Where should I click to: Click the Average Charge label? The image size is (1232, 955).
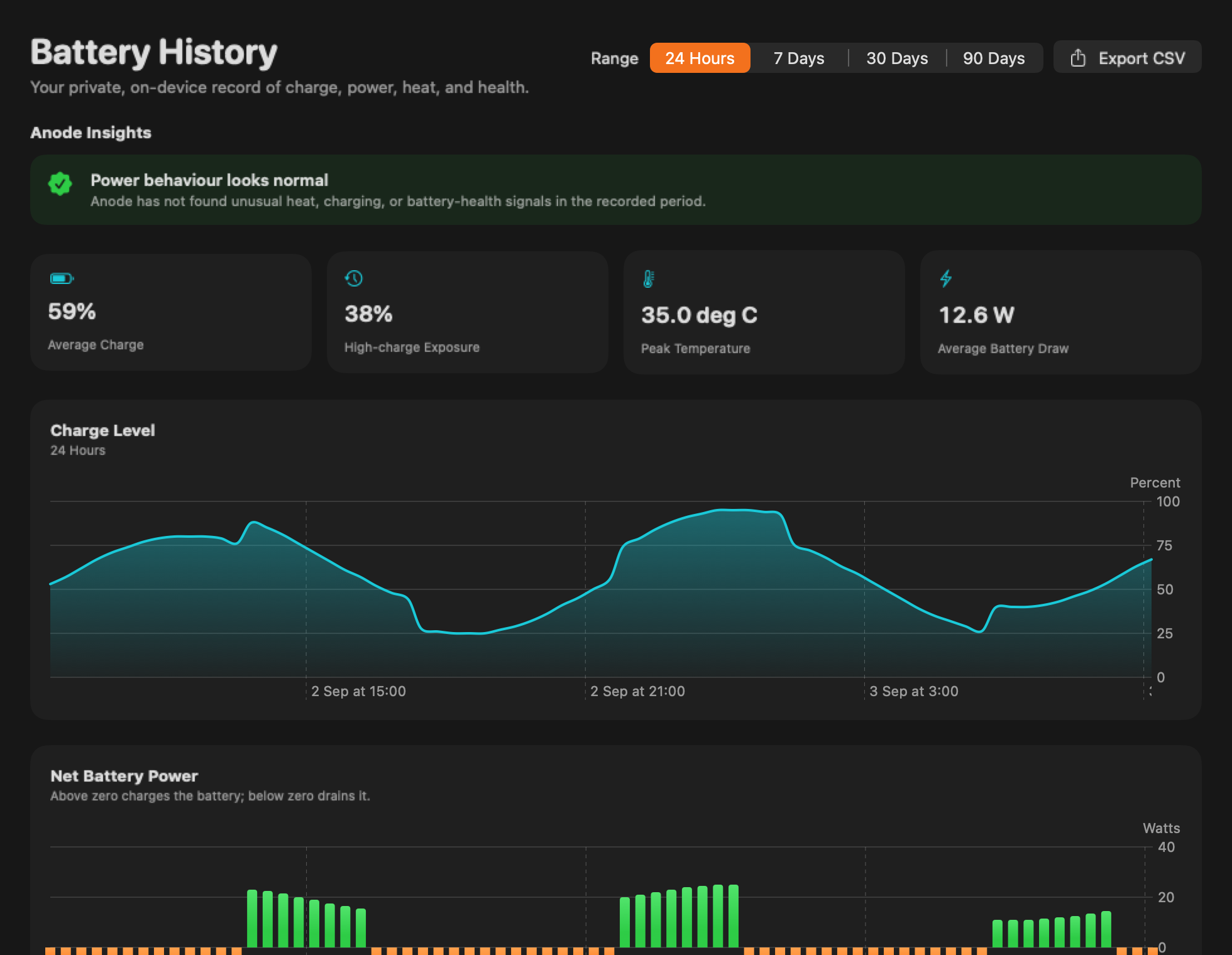[96, 345]
